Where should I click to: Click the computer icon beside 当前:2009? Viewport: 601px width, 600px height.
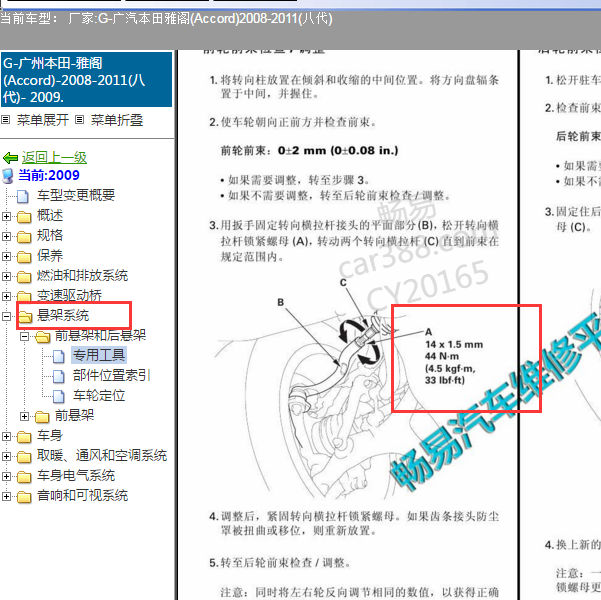8,176
